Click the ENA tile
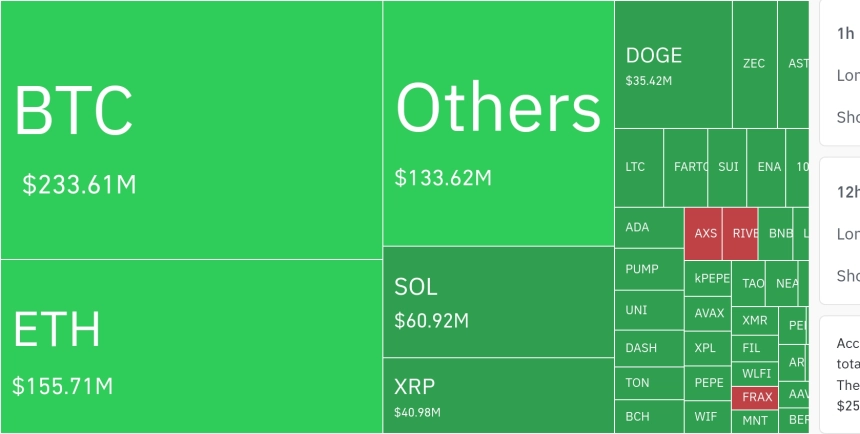Screen dimensions: 860x434 (769, 167)
